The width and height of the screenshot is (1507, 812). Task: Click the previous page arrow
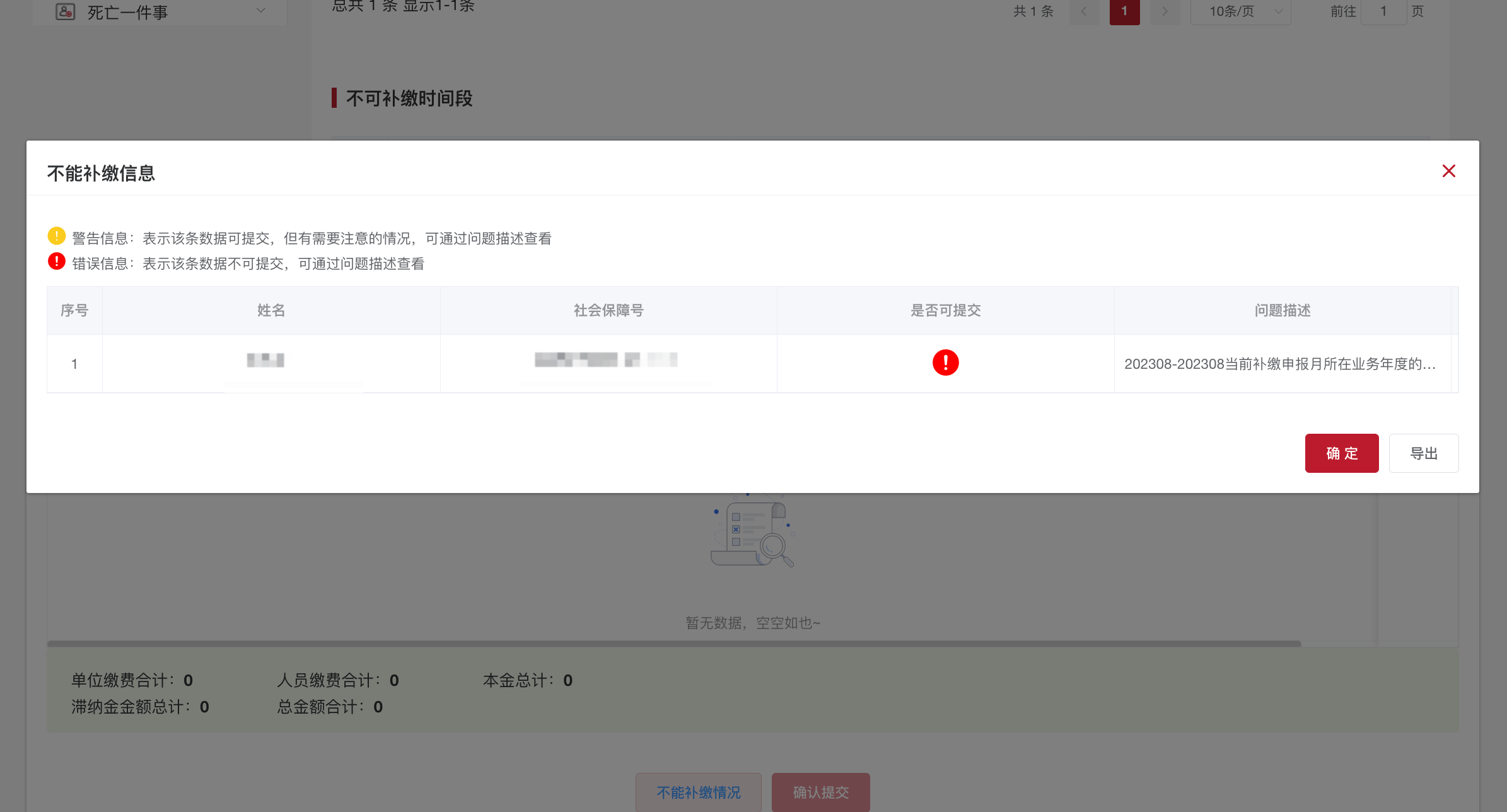click(1084, 11)
